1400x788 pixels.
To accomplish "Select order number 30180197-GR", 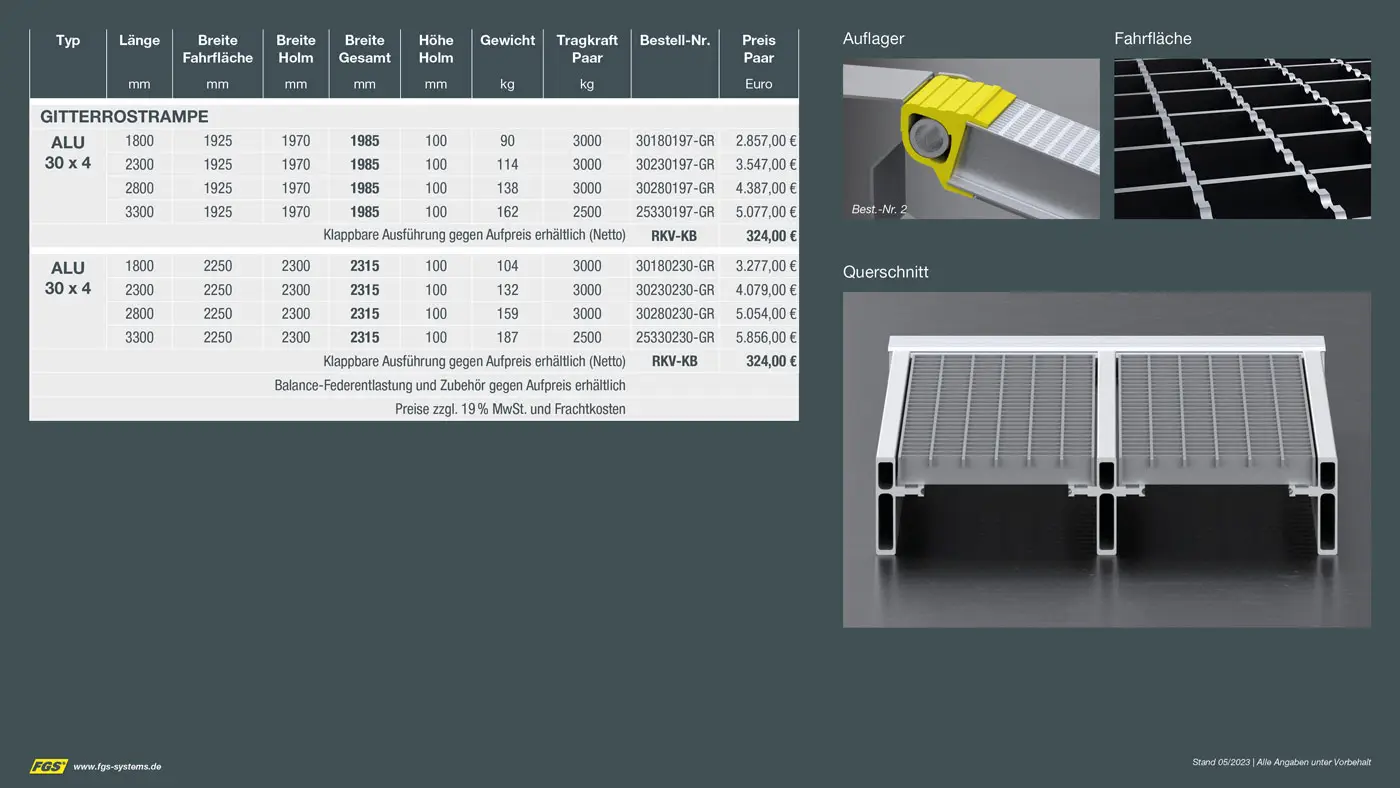I will coord(674,141).
